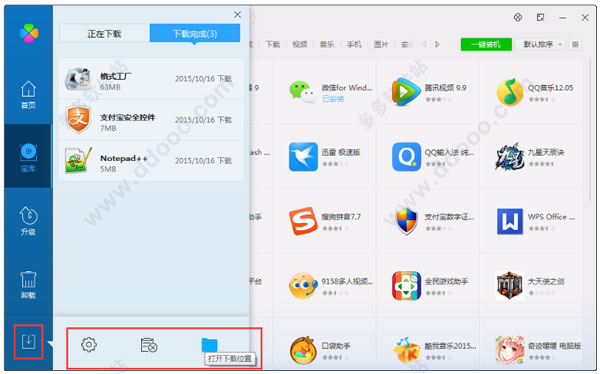Screen dimensions: 600x374
Task: Click the WPS Office icon
Action: pyautogui.click(x=510, y=221)
